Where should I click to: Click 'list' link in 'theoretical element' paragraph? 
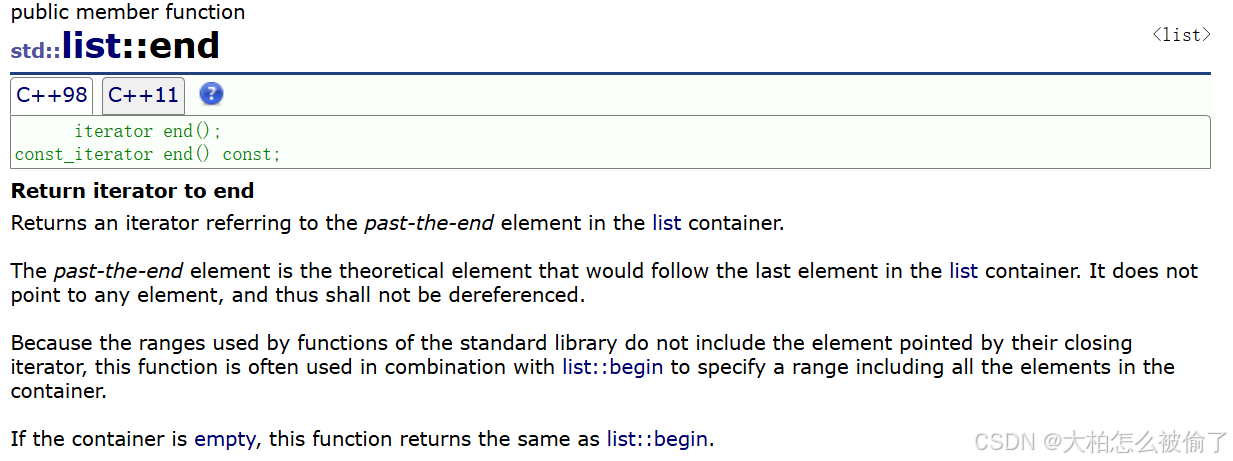(x=963, y=271)
